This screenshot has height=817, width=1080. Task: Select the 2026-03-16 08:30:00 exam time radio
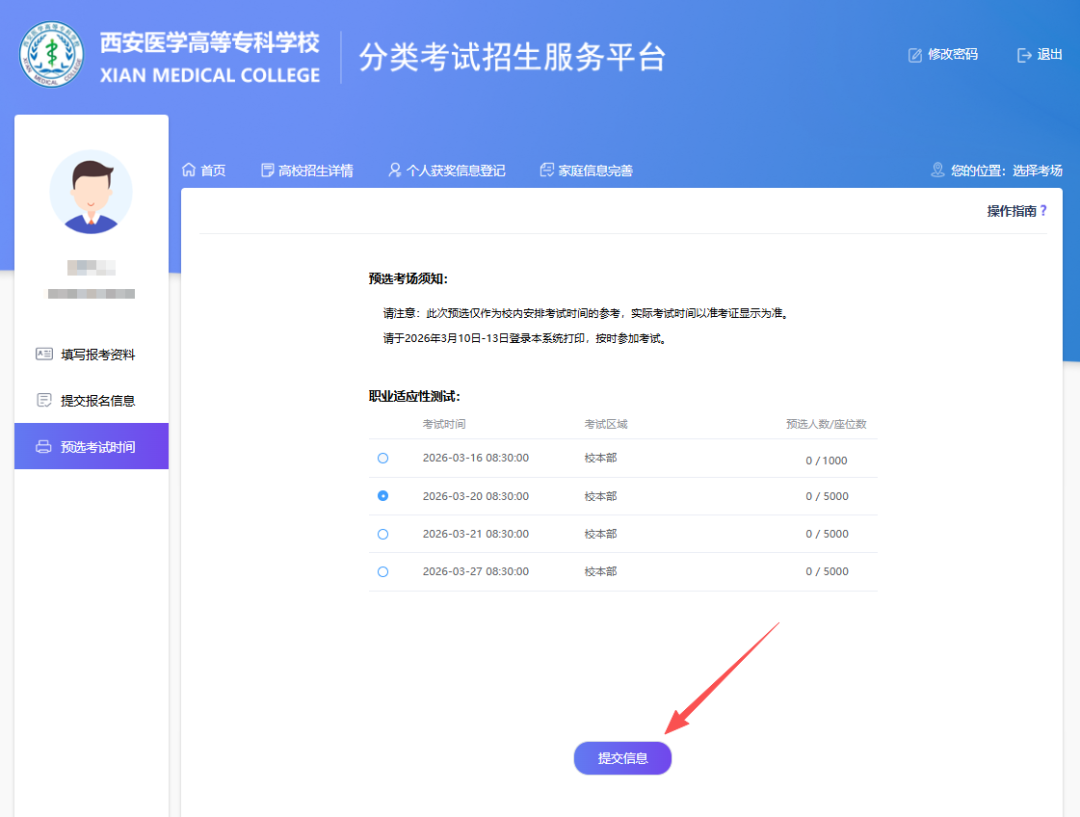click(383, 458)
